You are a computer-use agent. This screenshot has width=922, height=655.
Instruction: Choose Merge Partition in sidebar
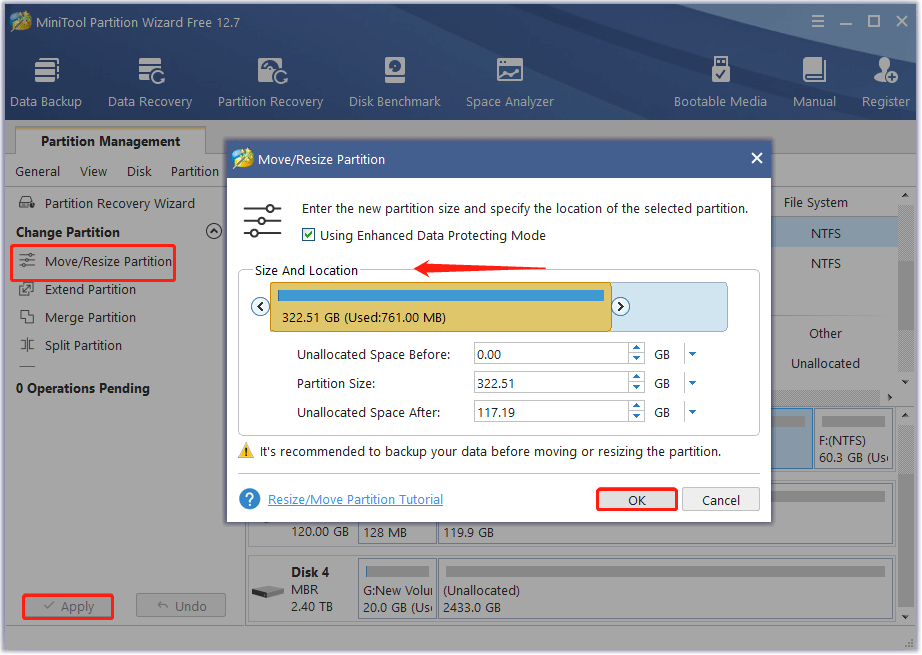click(78, 318)
